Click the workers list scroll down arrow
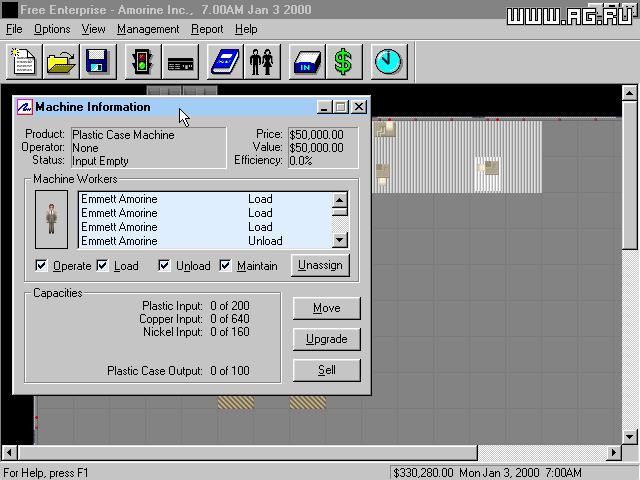 pyautogui.click(x=340, y=240)
